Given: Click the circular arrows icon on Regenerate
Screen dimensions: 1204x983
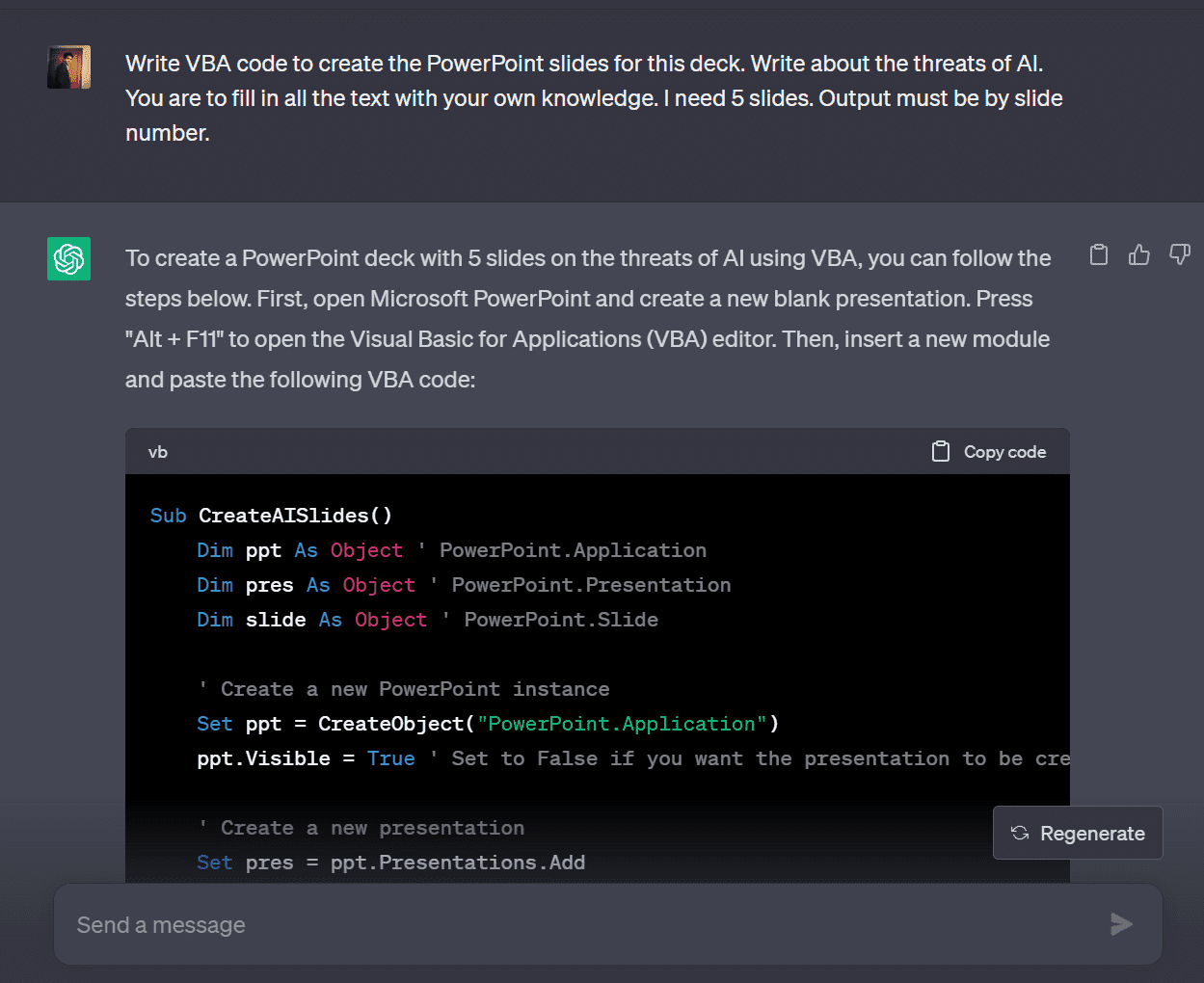Looking at the screenshot, I should (x=1020, y=833).
